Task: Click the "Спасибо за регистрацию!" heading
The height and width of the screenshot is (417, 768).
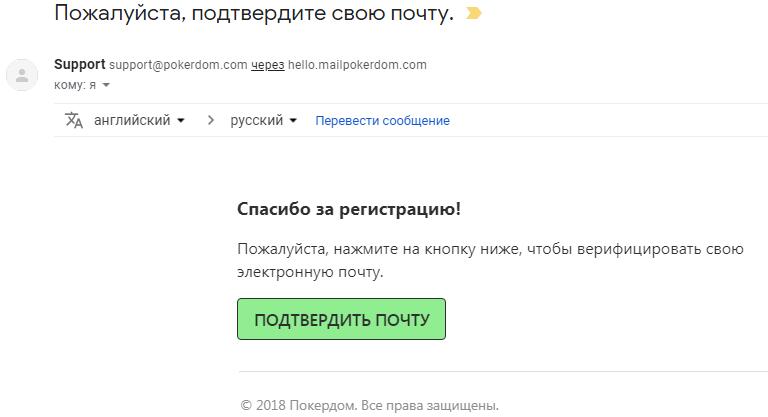Action: point(349,209)
